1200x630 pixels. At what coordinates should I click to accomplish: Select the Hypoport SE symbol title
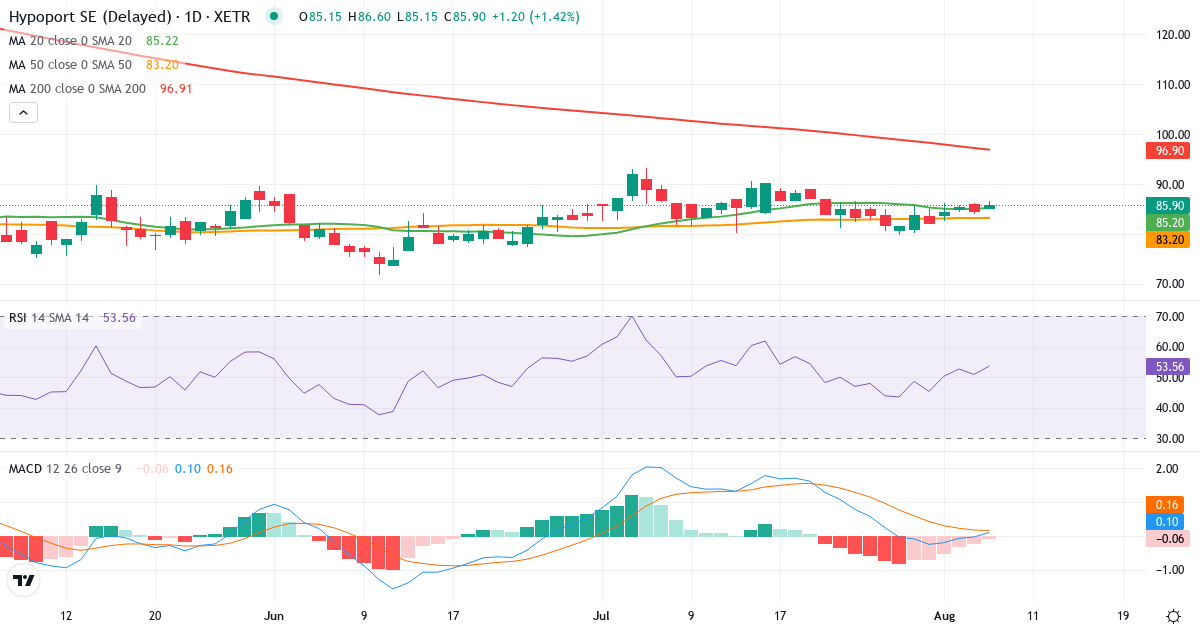click(x=129, y=17)
